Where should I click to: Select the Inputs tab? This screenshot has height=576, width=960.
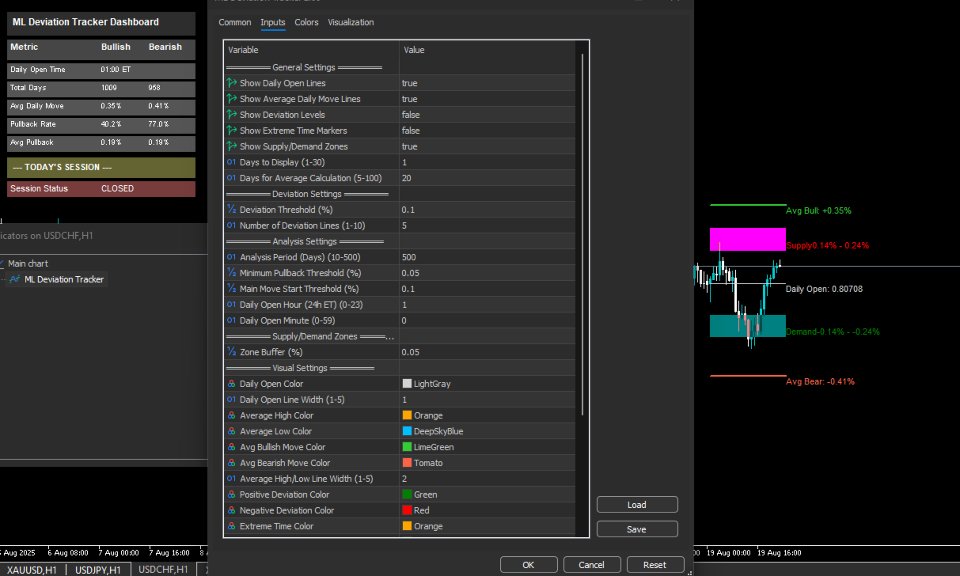click(x=272, y=22)
